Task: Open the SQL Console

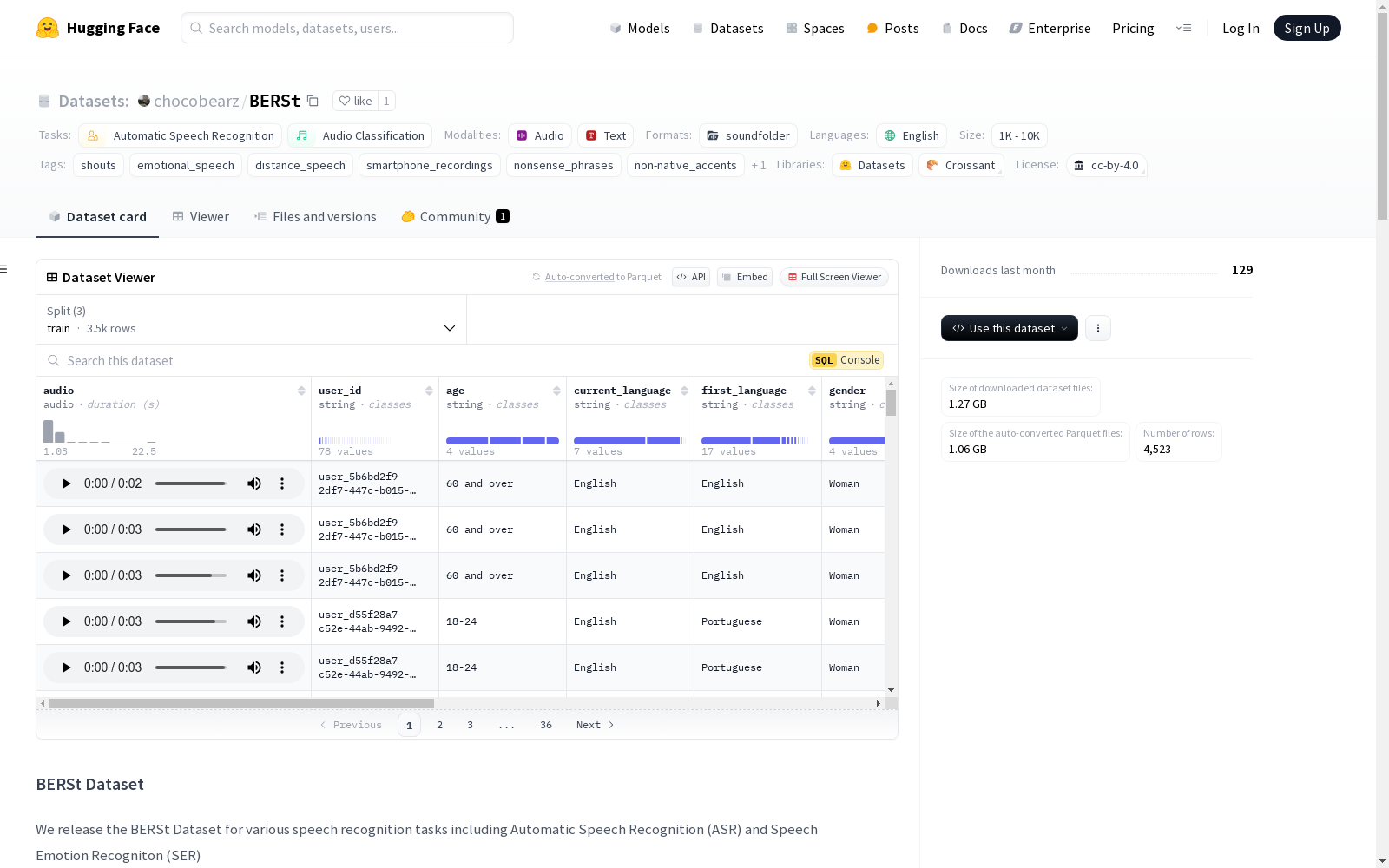Action: [x=846, y=360]
